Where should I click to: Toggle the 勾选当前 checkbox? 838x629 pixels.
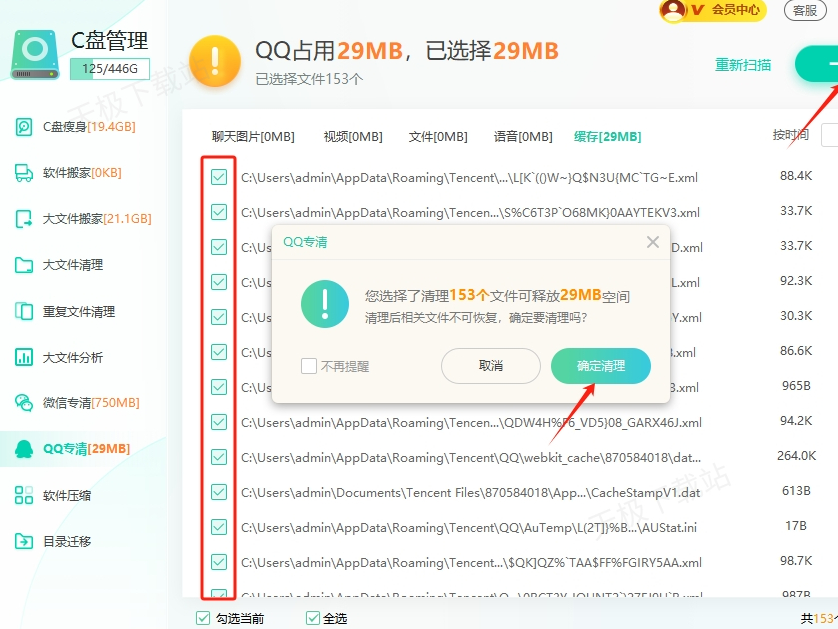pyautogui.click(x=203, y=618)
